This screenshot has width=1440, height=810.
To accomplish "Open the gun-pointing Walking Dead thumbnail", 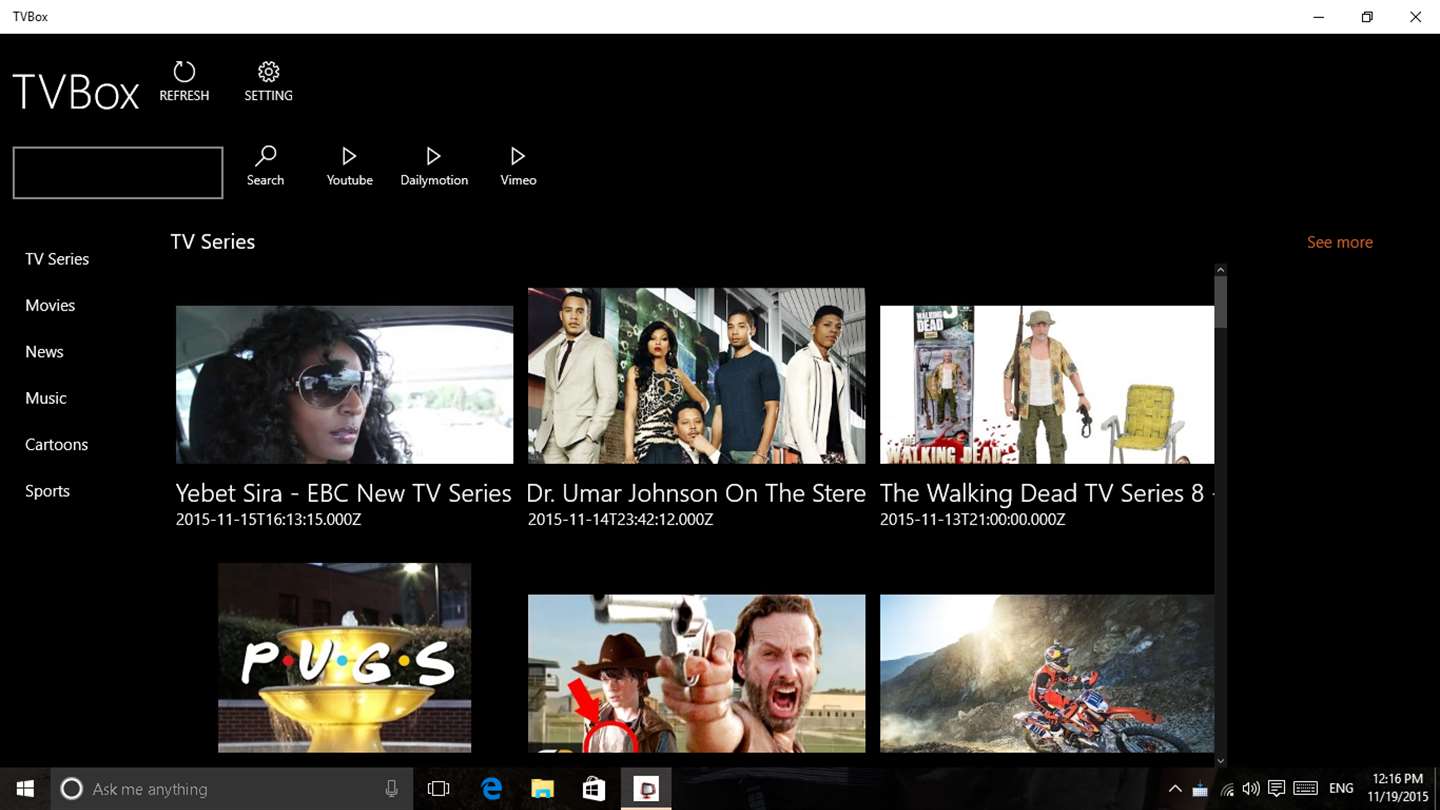I will click(x=696, y=673).
